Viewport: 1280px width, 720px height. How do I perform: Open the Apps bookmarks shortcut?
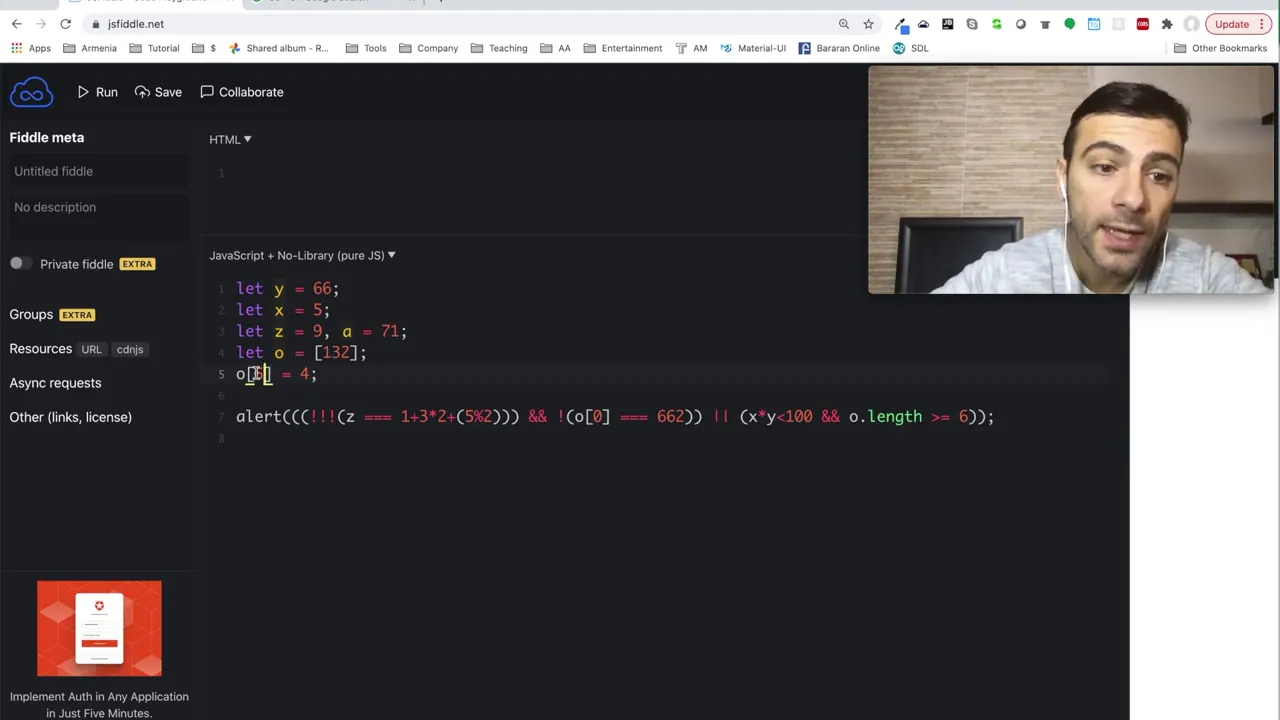click(31, 48)
